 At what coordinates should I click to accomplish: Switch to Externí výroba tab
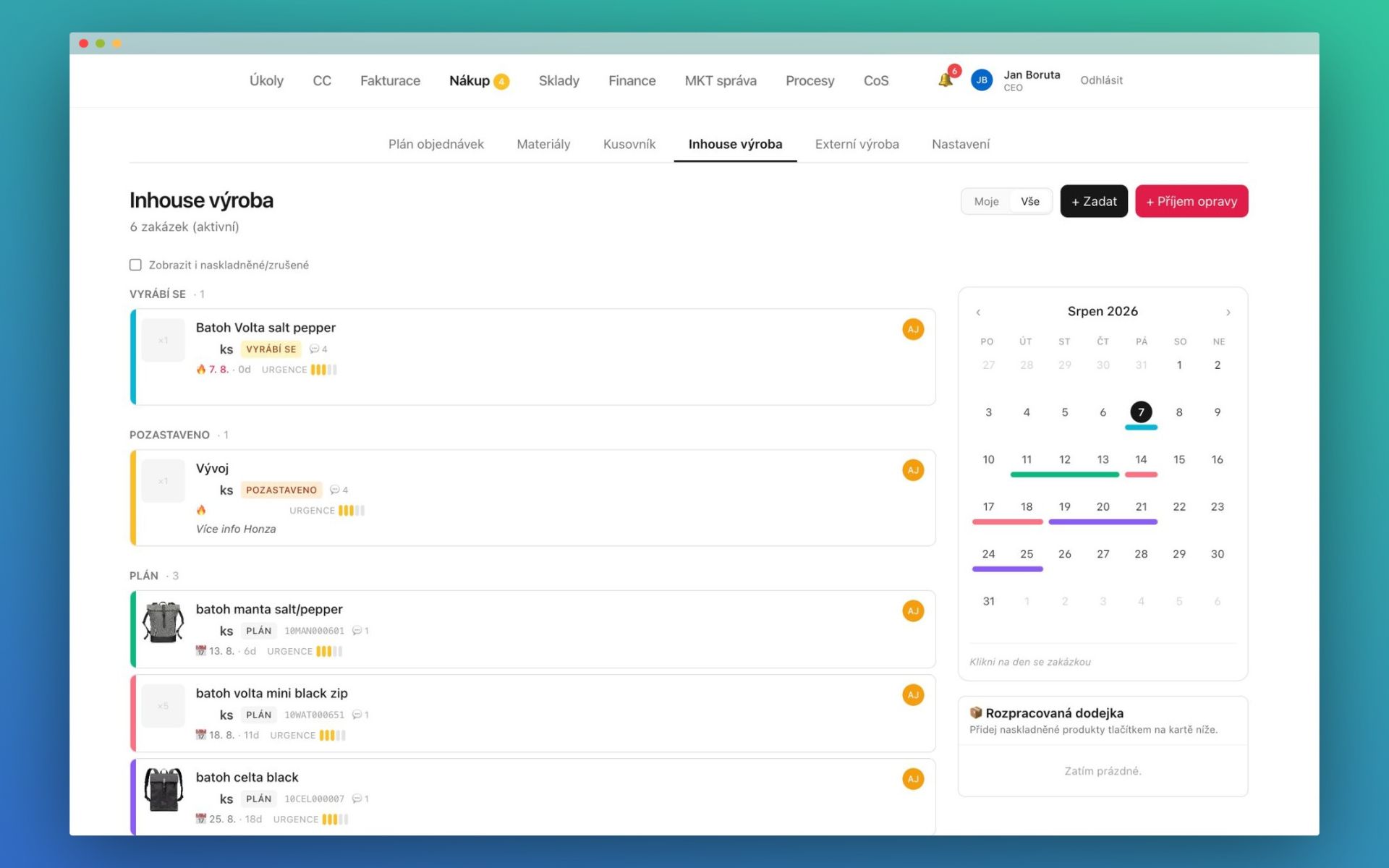pyautogui.click(x=857, y=144)
